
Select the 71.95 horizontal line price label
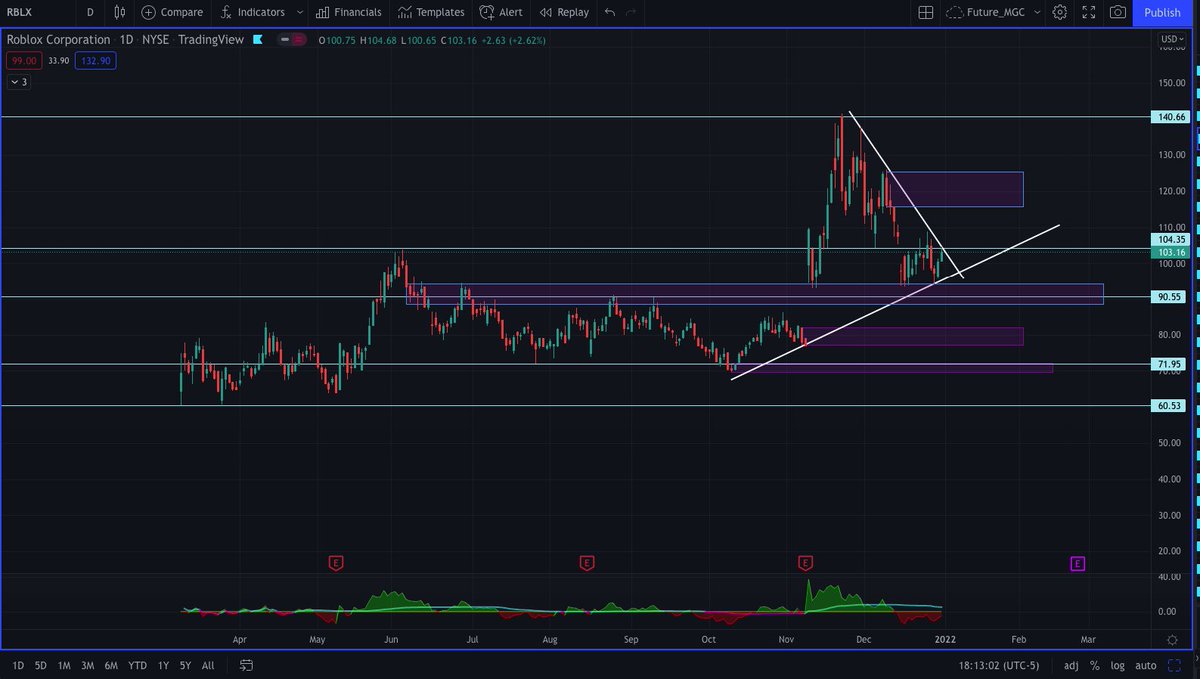1171,364
